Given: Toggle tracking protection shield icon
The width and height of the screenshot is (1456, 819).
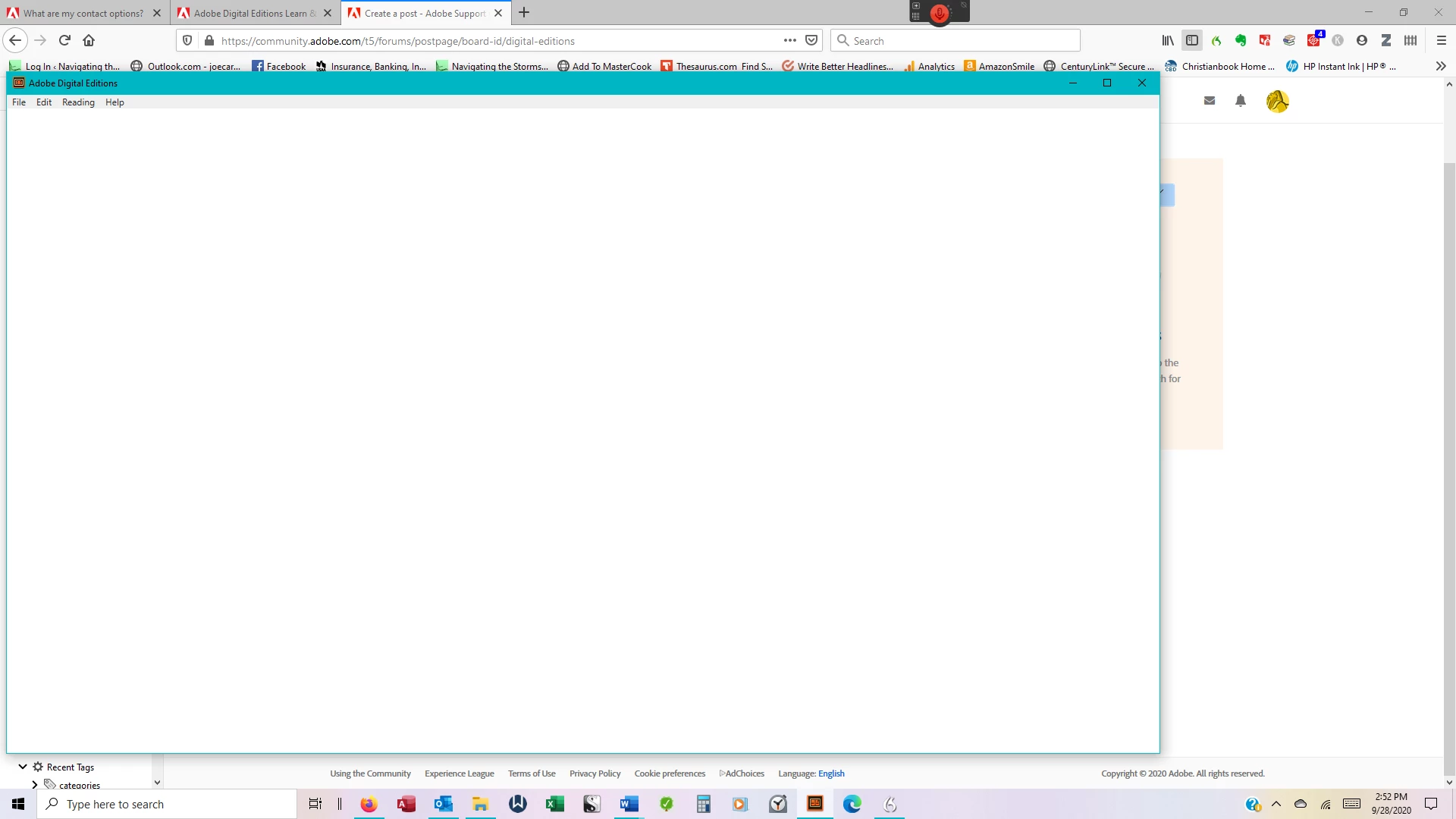Looking at the screenshot, I should pos(187,41).
